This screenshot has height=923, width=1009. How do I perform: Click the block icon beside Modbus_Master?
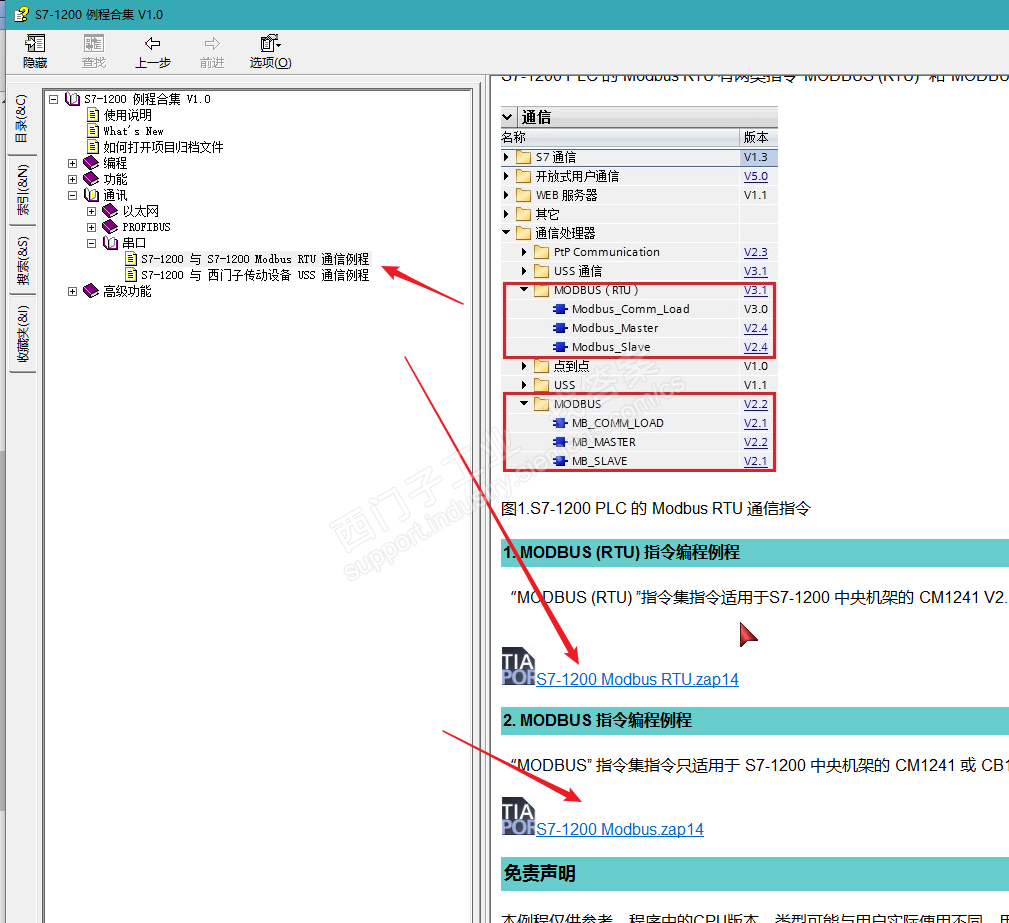pyautogui.click(x=560, y=328)
